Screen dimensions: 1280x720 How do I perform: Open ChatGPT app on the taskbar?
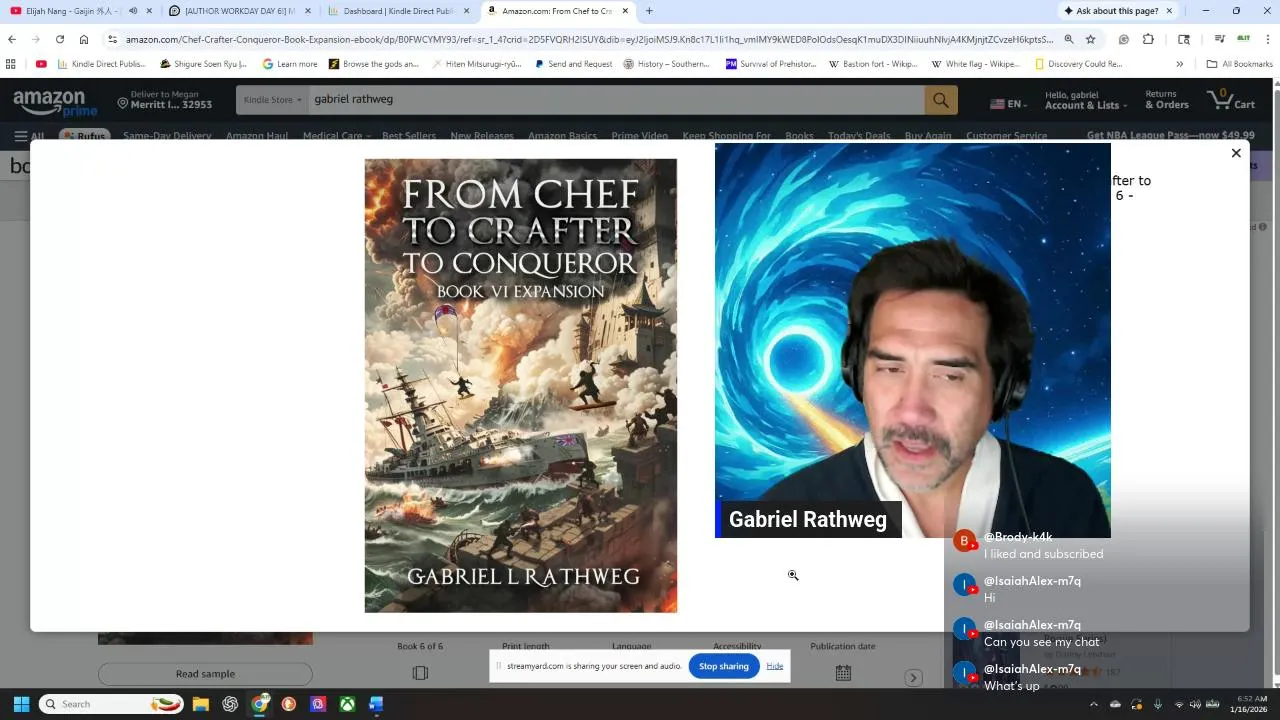[230, 704]
